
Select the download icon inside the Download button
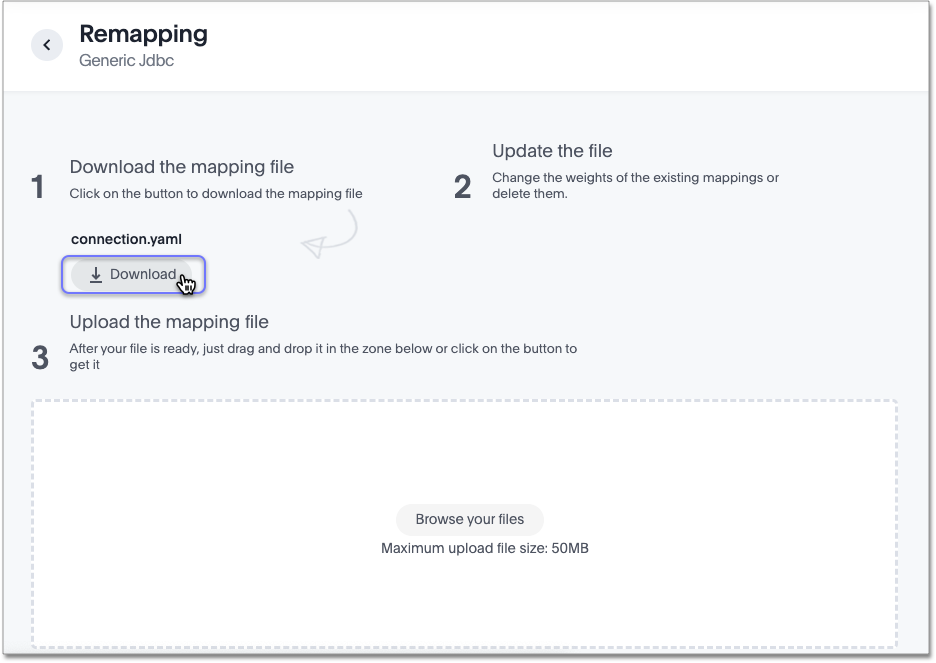pos(96,274)
